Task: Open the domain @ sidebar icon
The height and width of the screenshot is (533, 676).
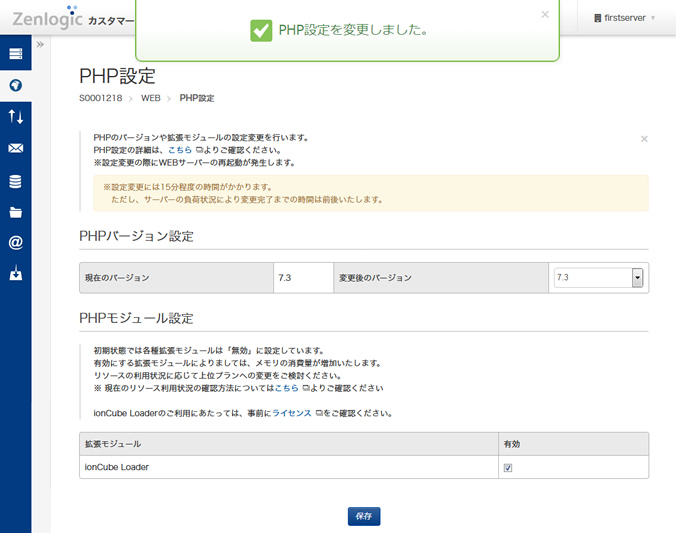Action: click(x=16, y=243)
